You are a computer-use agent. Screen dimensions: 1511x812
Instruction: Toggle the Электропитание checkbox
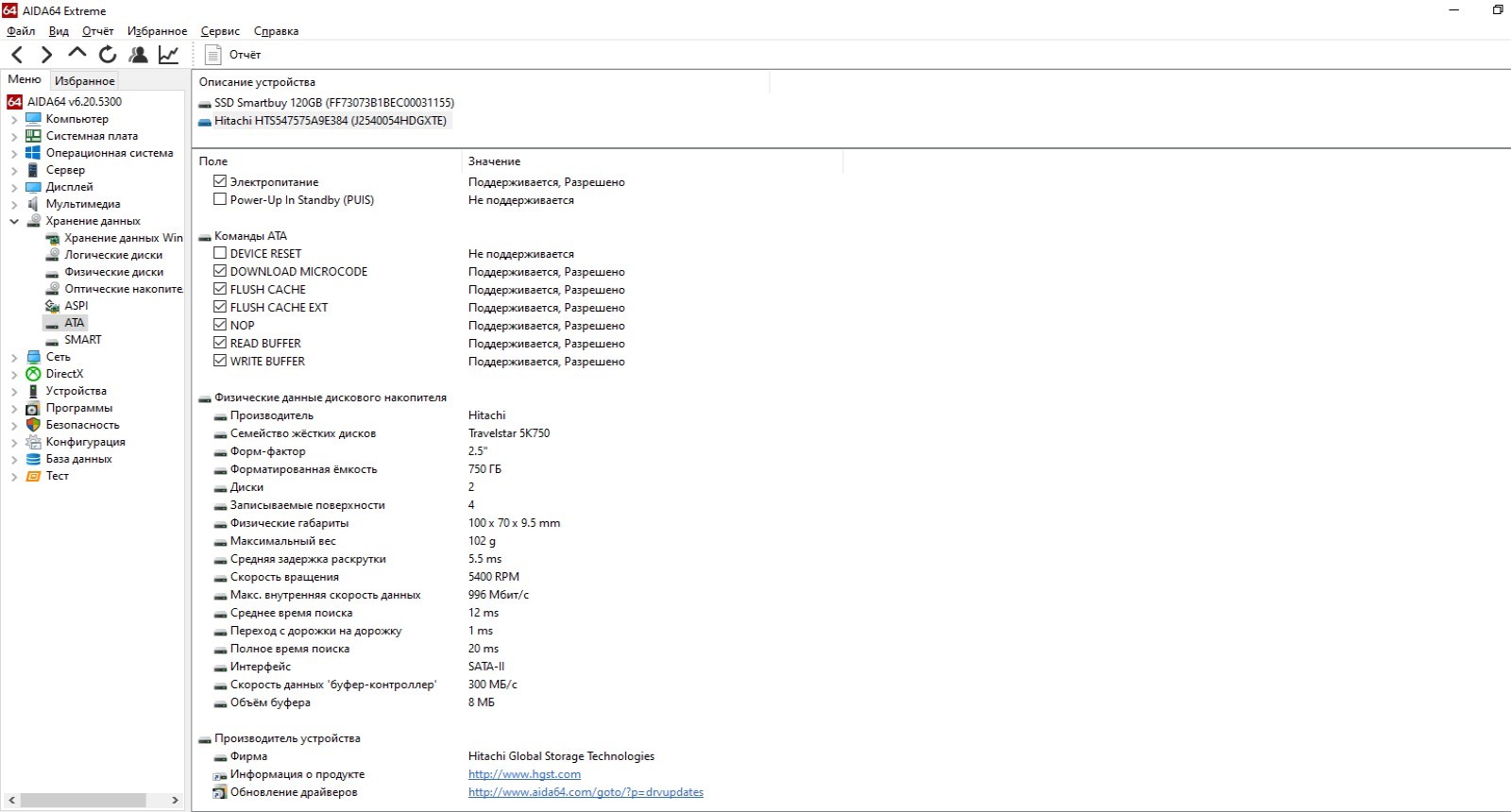(x=220, y=181)
